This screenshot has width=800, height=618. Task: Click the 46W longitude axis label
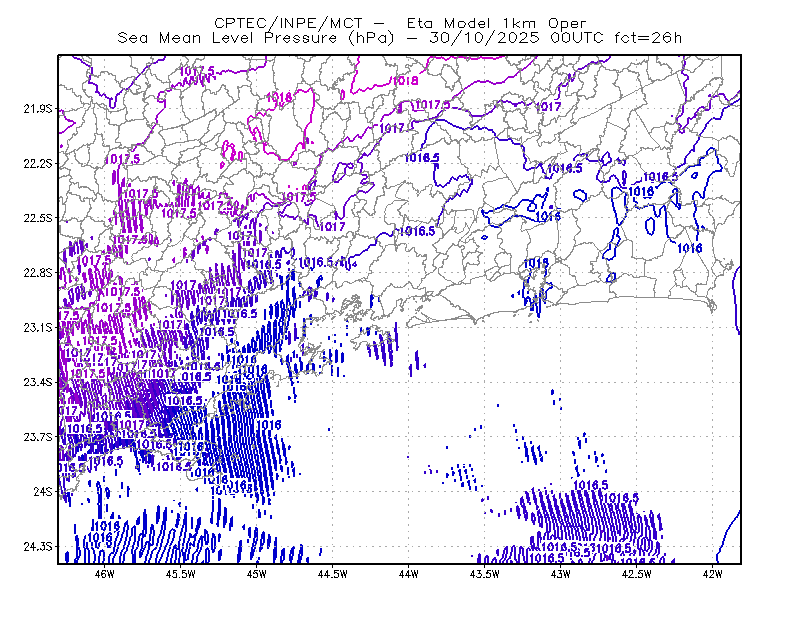pyautogui.click(x=105, y=574)
